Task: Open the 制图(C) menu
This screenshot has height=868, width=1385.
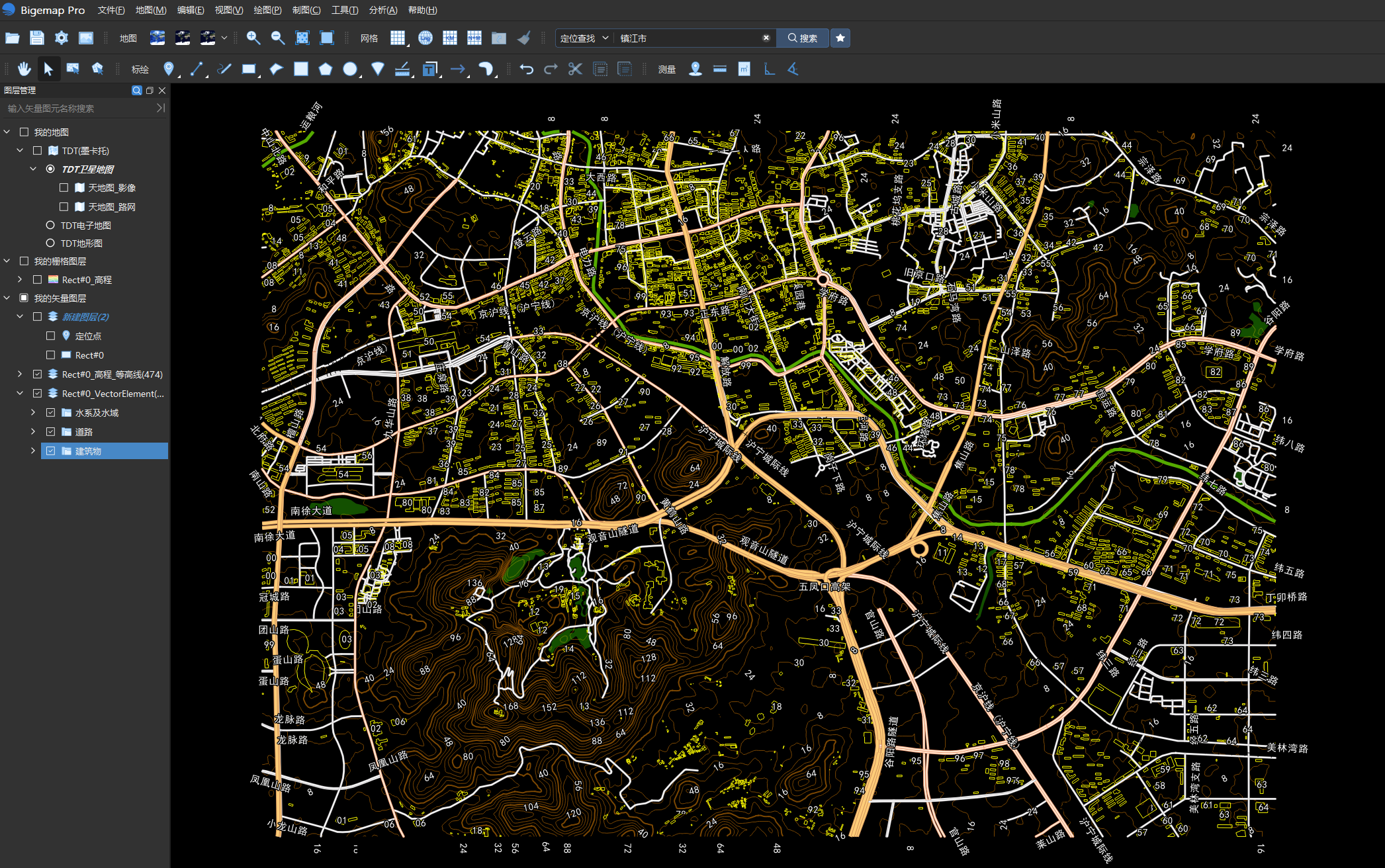Action: click(306, 10)
